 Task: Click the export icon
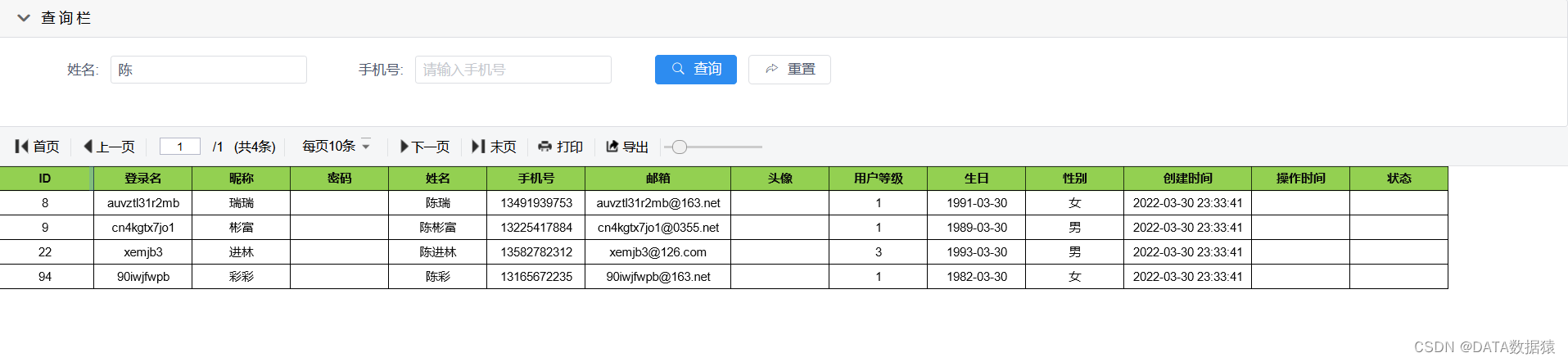tap(612, 147)
